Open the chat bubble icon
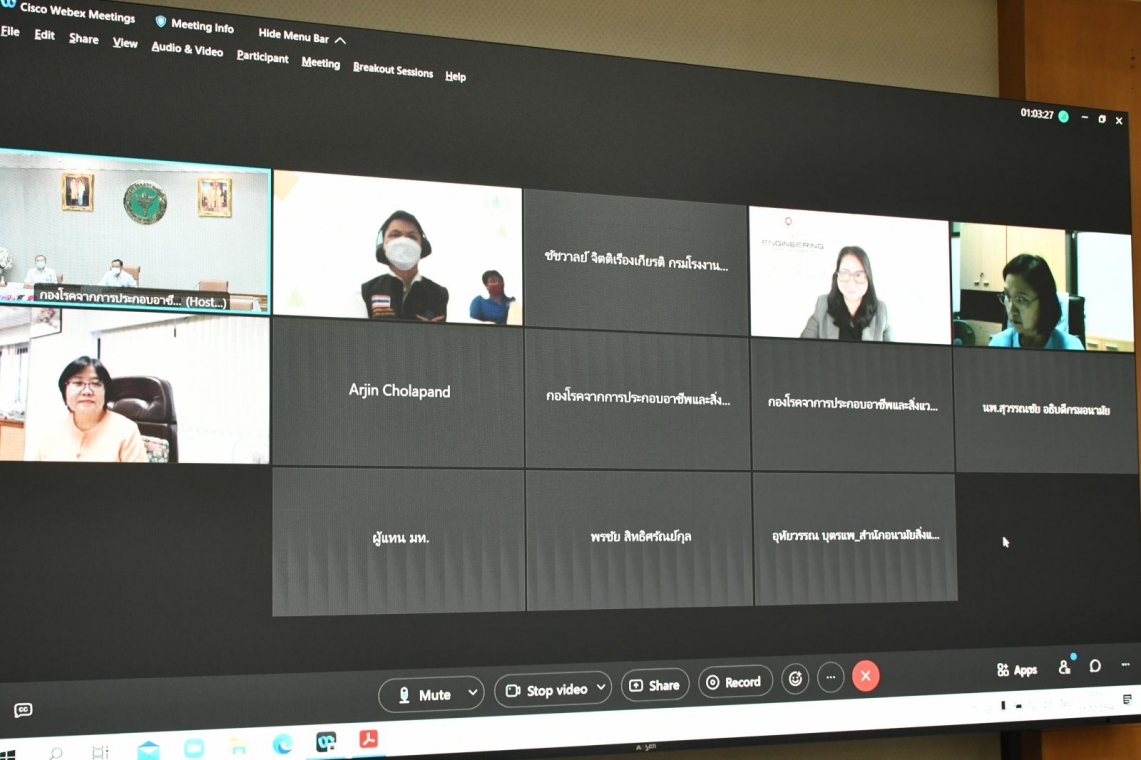This screenshot has width=1141, height=760. pyautogui.click(x=1095, y=665)
